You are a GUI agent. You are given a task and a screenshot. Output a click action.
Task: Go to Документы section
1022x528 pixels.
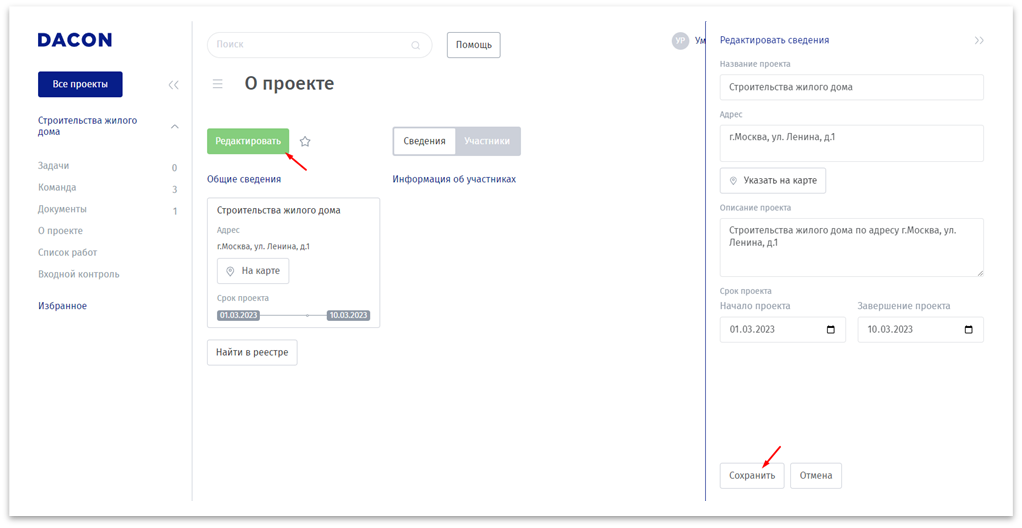coord(62,209)
